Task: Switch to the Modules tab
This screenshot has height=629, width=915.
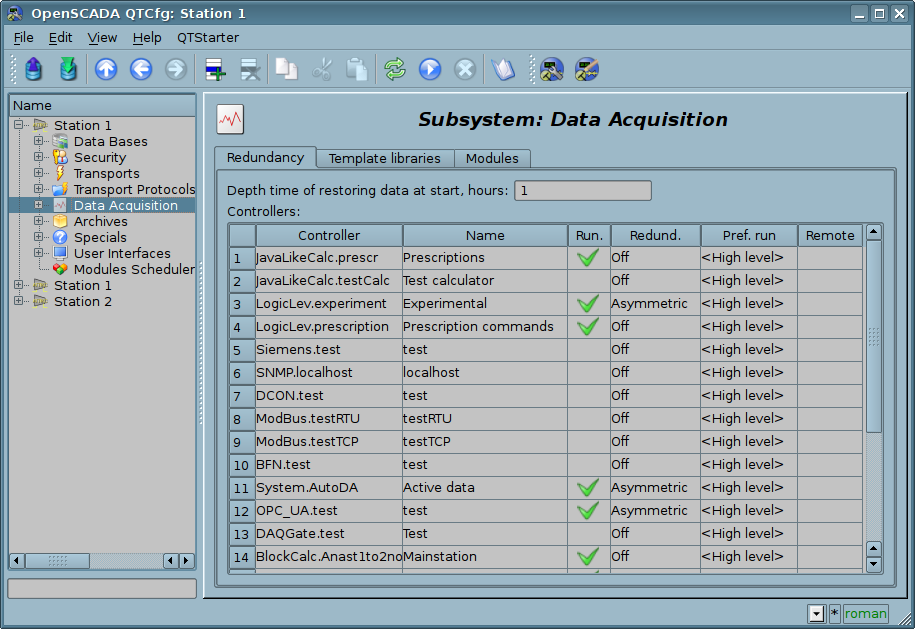Action: [492, 159]
